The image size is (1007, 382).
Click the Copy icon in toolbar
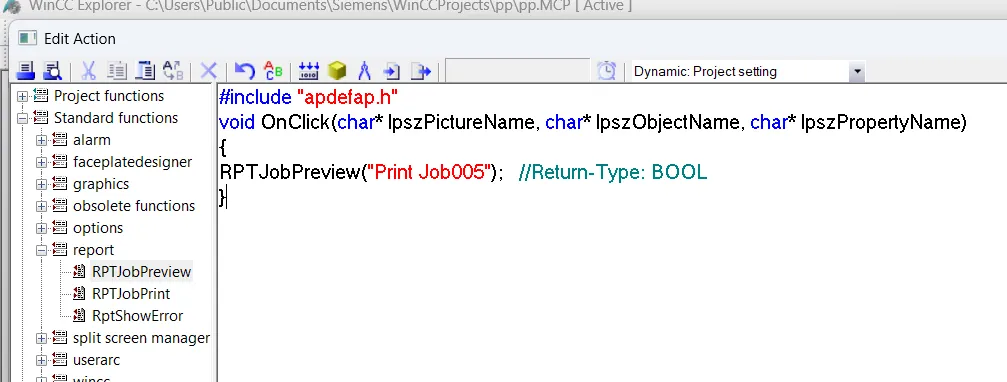coord(116,71)
